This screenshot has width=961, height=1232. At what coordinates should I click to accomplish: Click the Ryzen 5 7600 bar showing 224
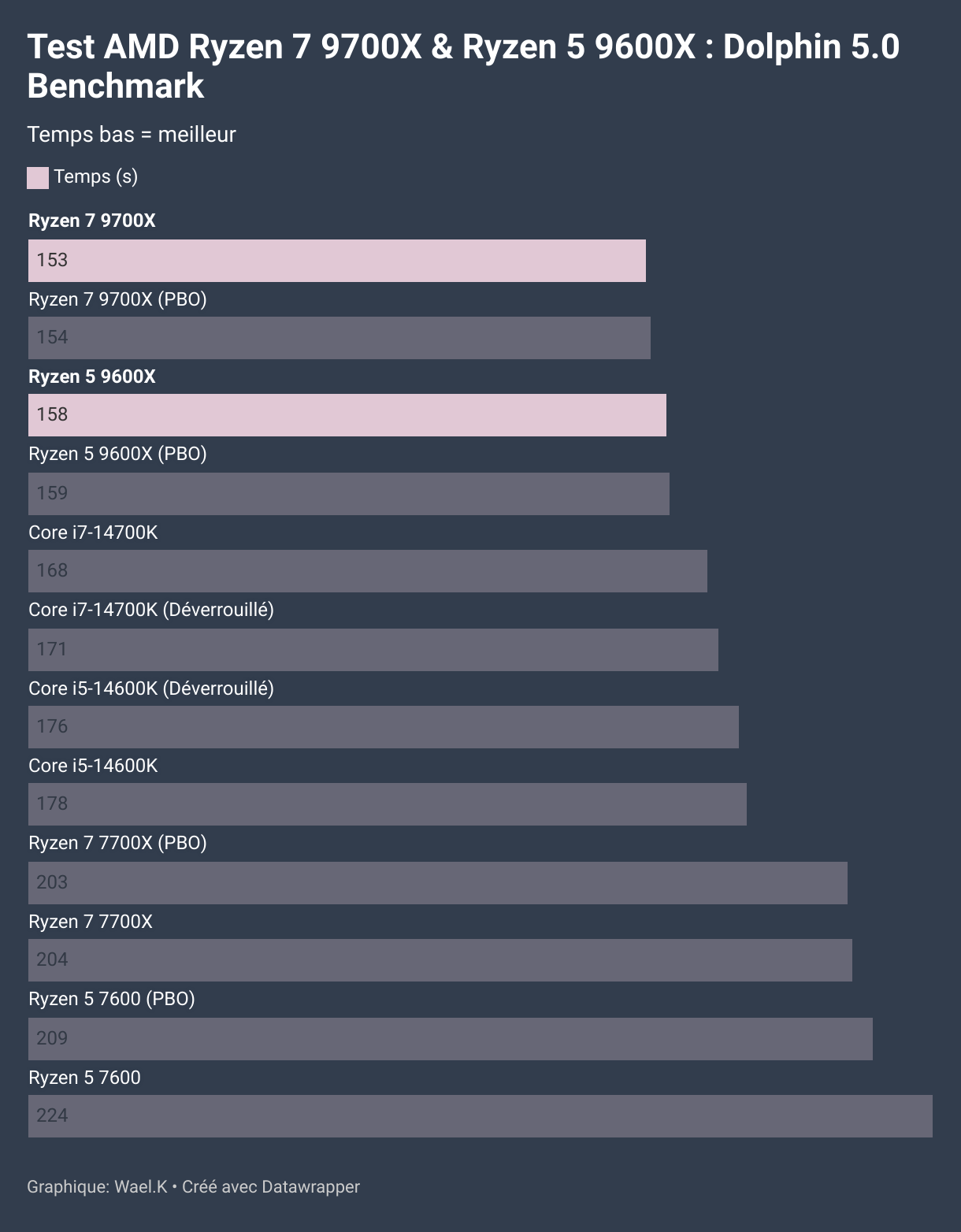[480, 1116]
